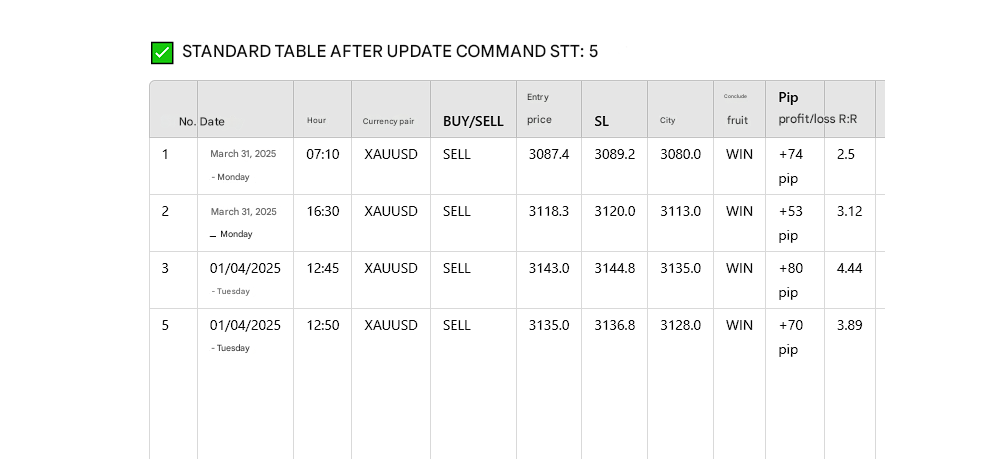Select the R:R value 2.5
This screenshot has width=1000, height=459.
(x=846, y=154)
